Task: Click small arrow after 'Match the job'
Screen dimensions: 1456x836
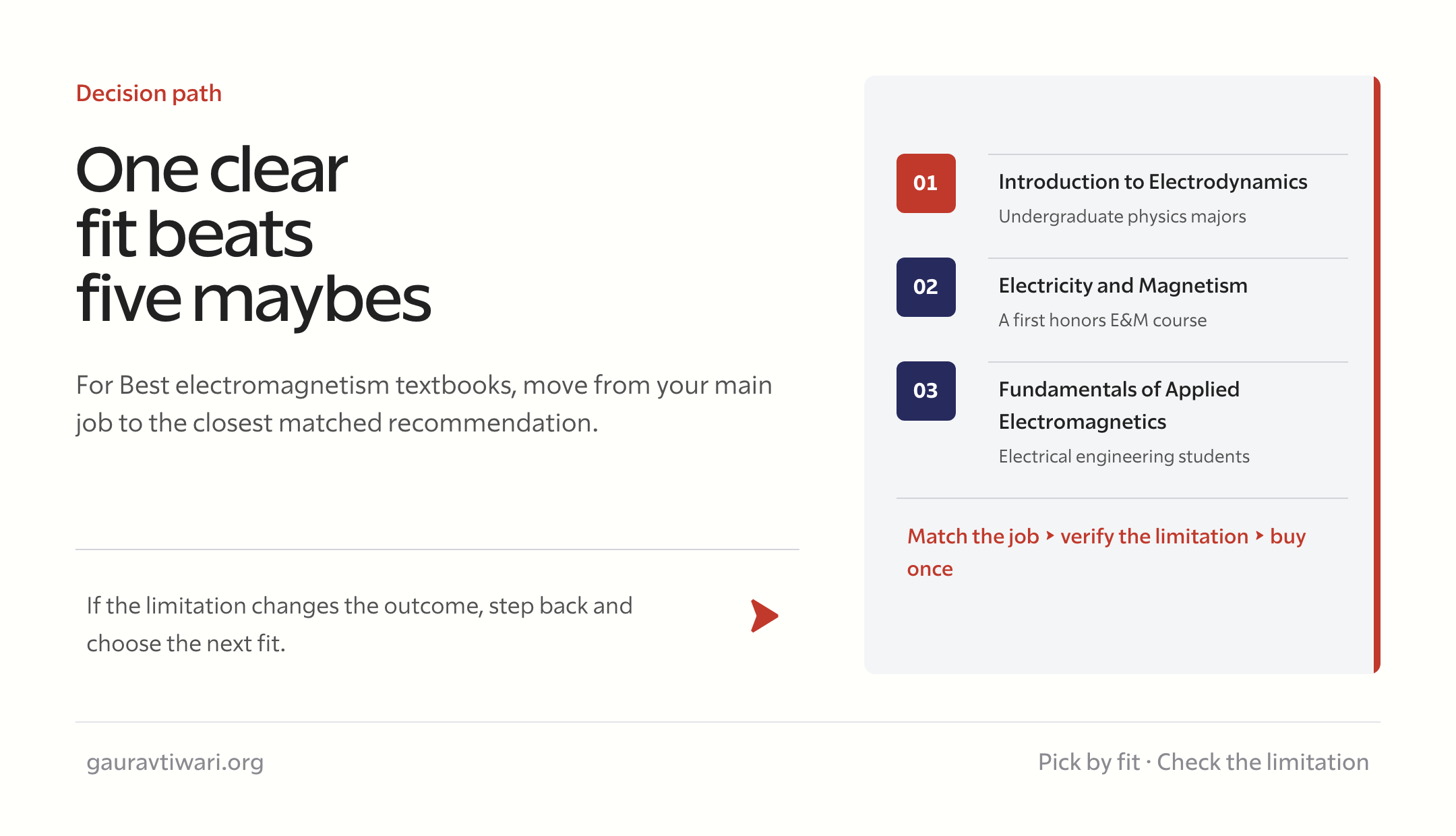Action: 1050,536
